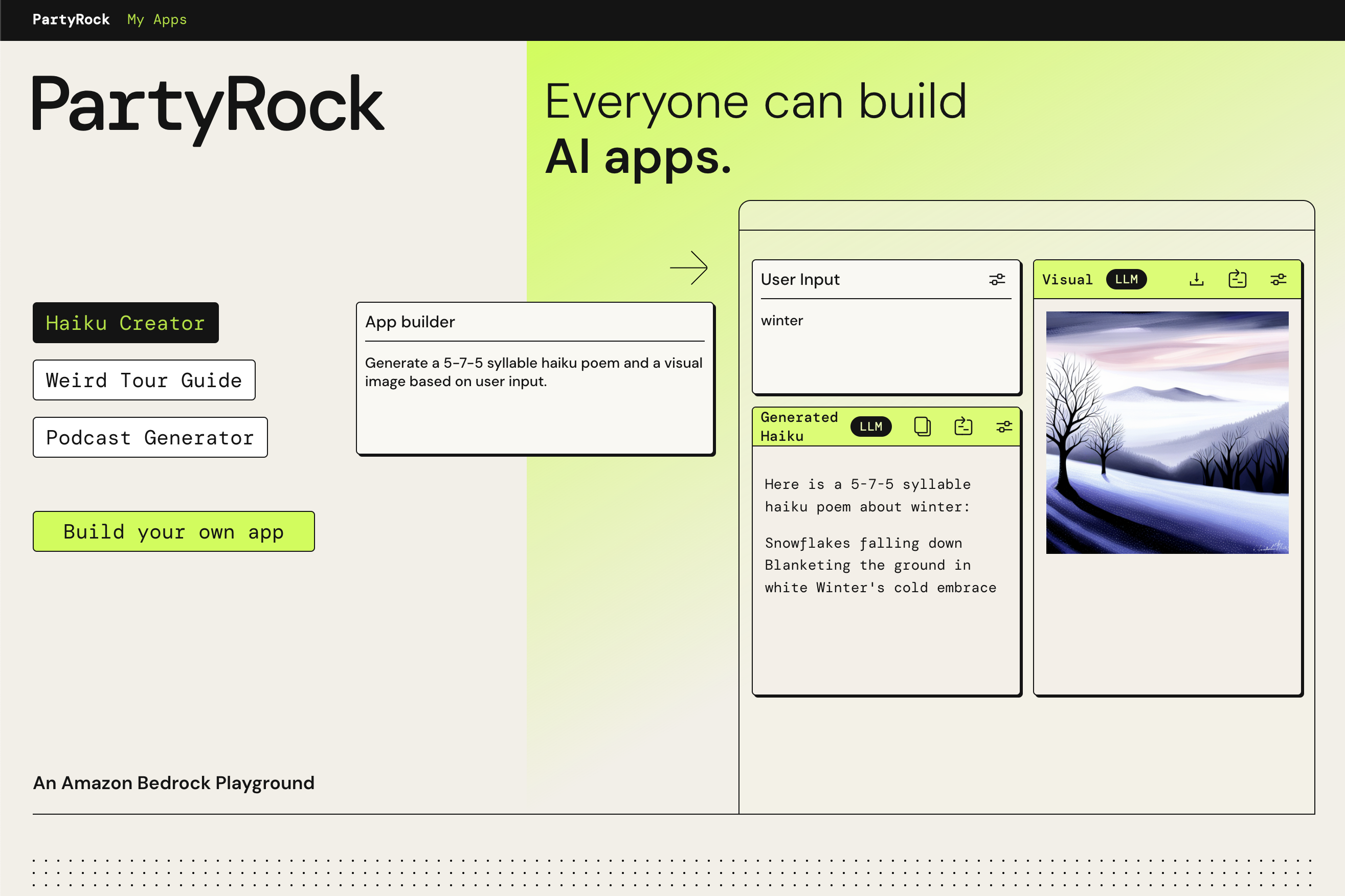Select the Haiku Creator example

(x=125, y=323)
